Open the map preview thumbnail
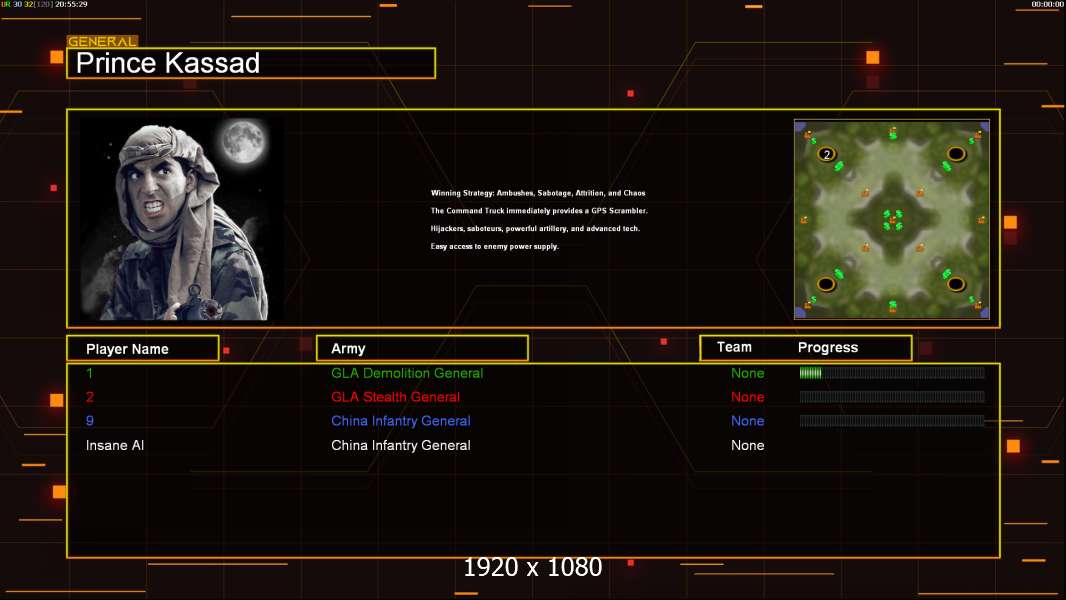The width and height of the screenshot is (1066, 600). click(x=892, y=219)
